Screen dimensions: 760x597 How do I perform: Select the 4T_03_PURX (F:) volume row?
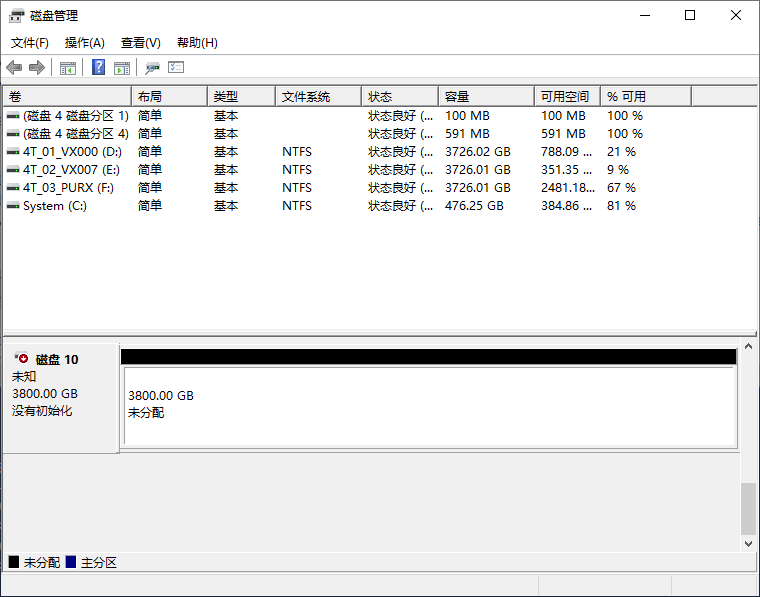(68, 188)
